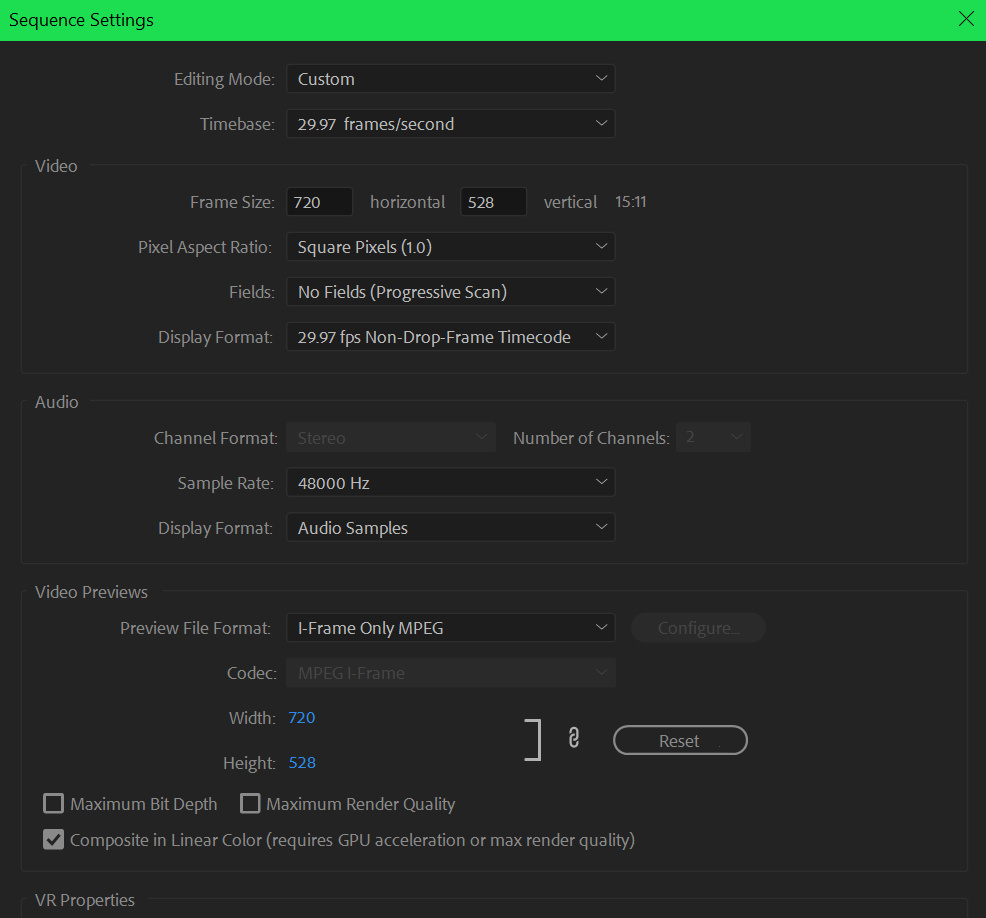The height and width of the screenshot is (918, 986).
Task: Open the Preview File Format dropdown
Action: click(x=450, y=628)
